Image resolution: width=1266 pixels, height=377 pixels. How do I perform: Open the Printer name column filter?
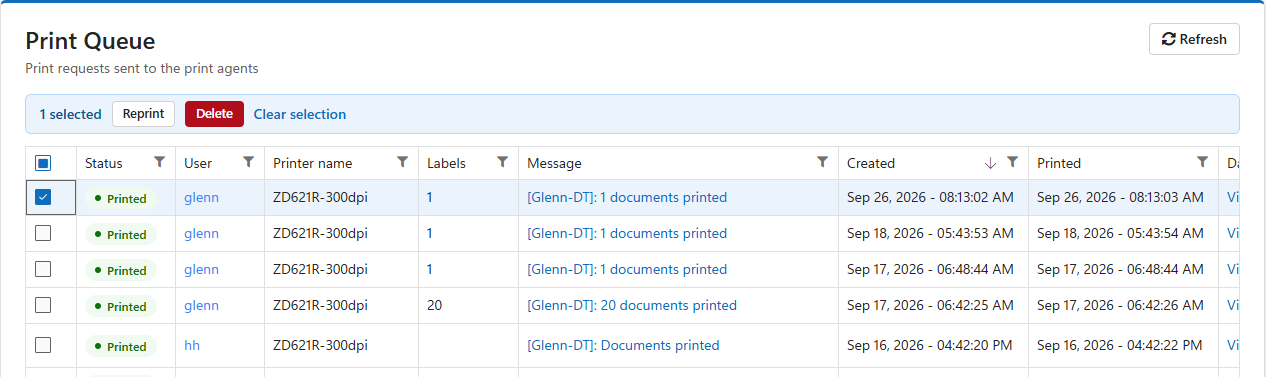[403, 162]
